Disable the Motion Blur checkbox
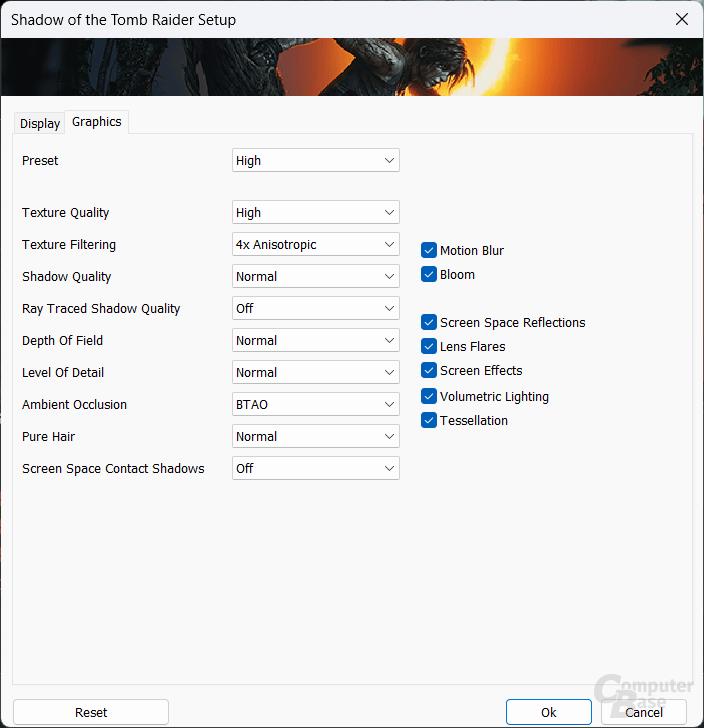Viewport: 704px width, 728px height. tap(429, 250)
